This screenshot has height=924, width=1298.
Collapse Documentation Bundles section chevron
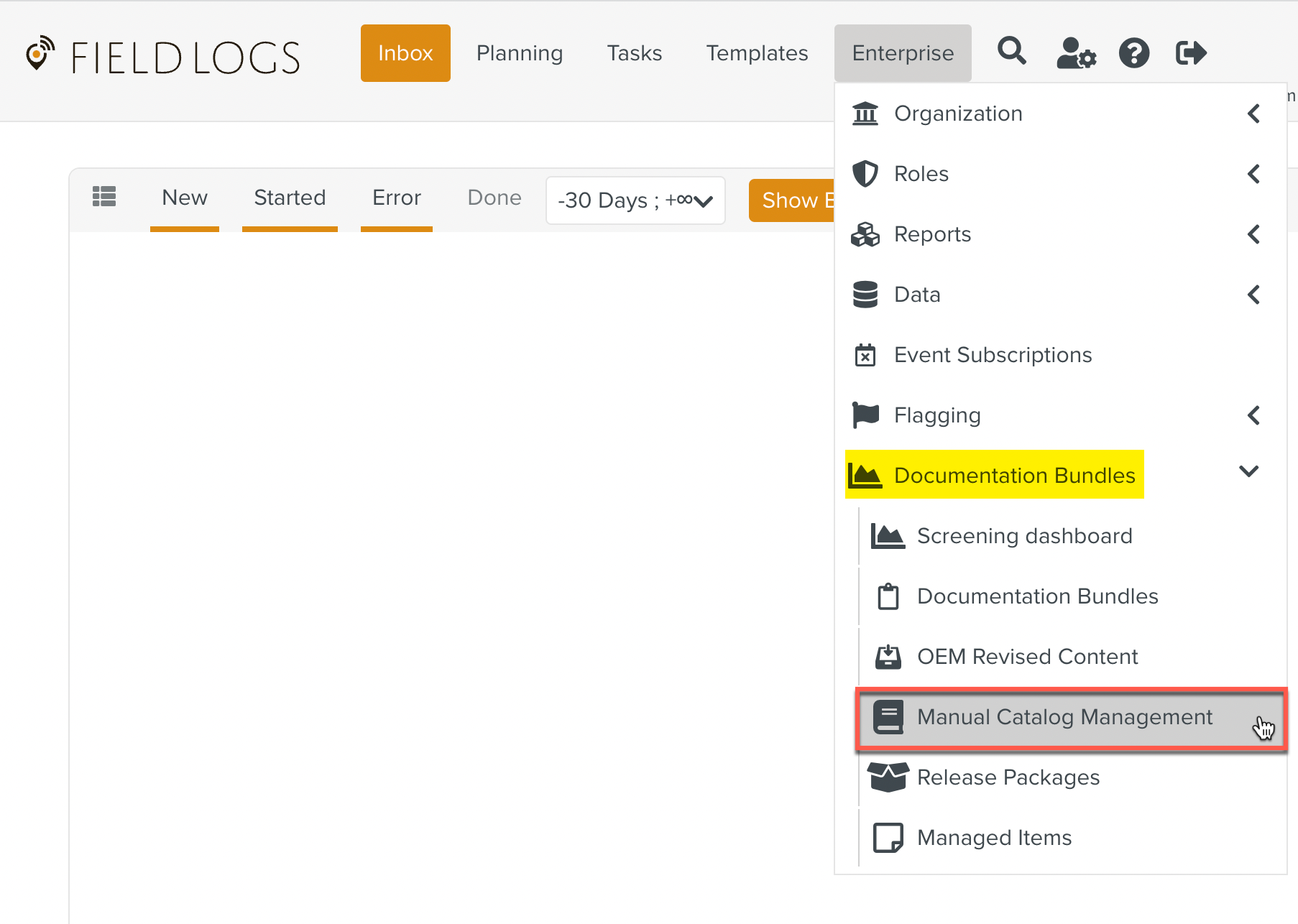[x=1249, y=471]
